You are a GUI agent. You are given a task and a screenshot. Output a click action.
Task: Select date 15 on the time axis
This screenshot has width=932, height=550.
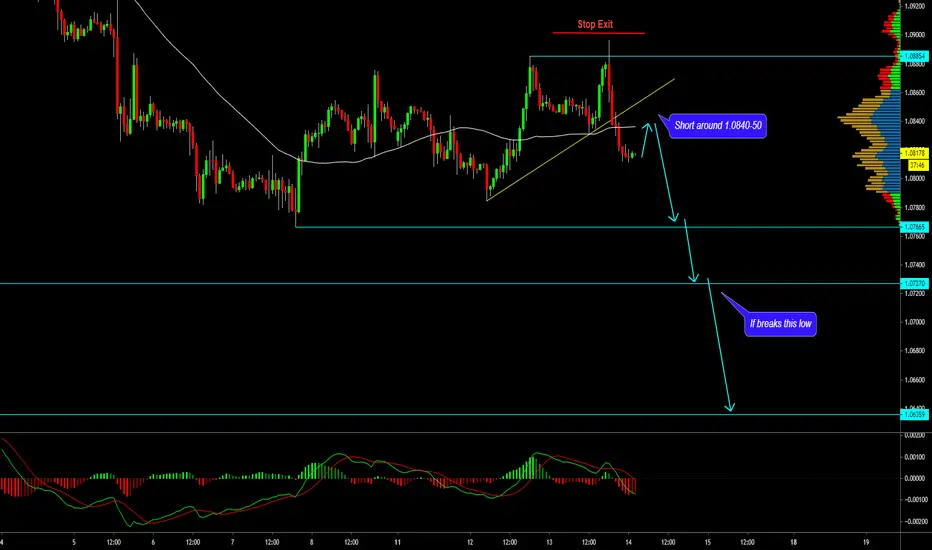pos(708,542)
